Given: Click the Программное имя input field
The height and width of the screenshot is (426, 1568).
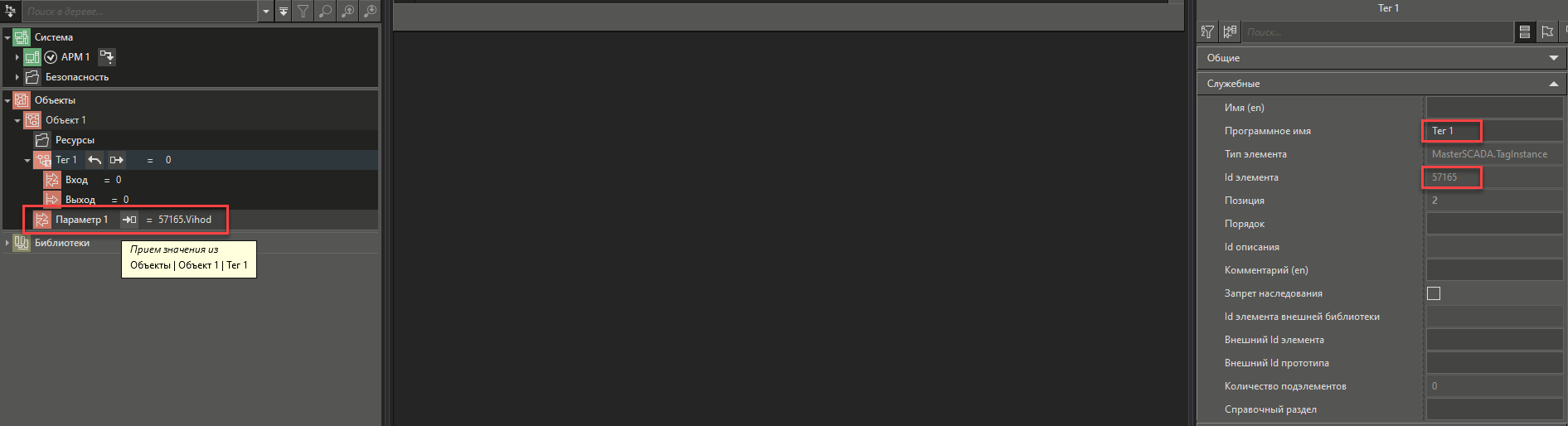Looking at the screenshot, I should pos(1494,131).
